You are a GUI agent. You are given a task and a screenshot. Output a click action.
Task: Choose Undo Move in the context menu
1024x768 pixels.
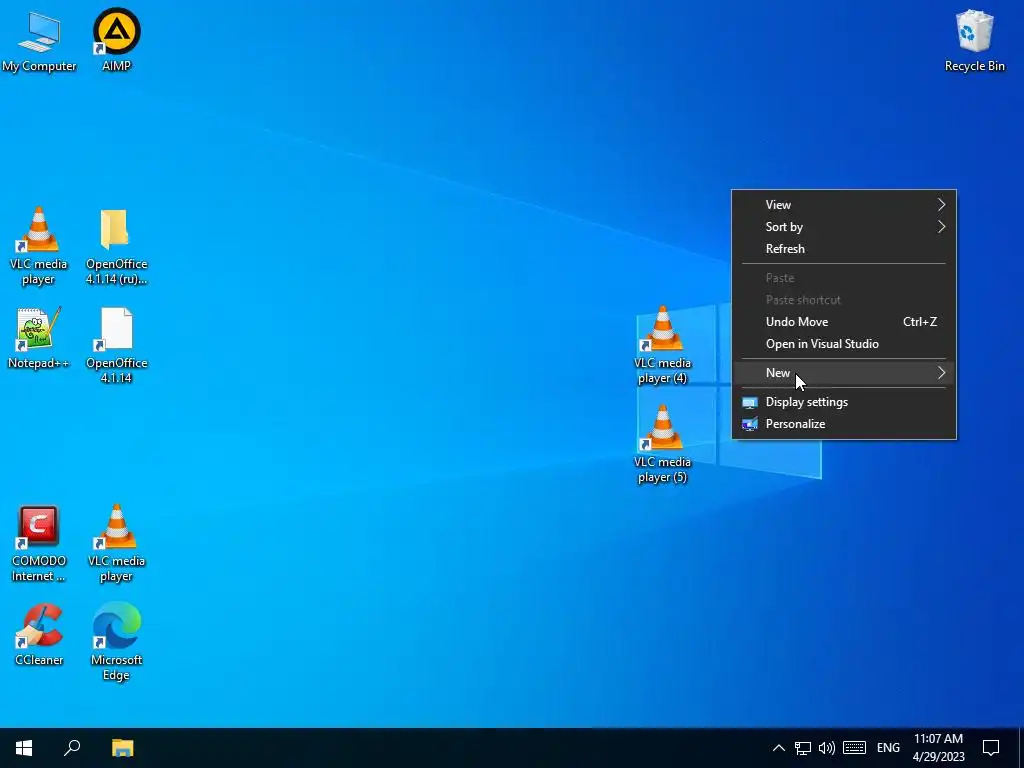[x=844, y=321]
